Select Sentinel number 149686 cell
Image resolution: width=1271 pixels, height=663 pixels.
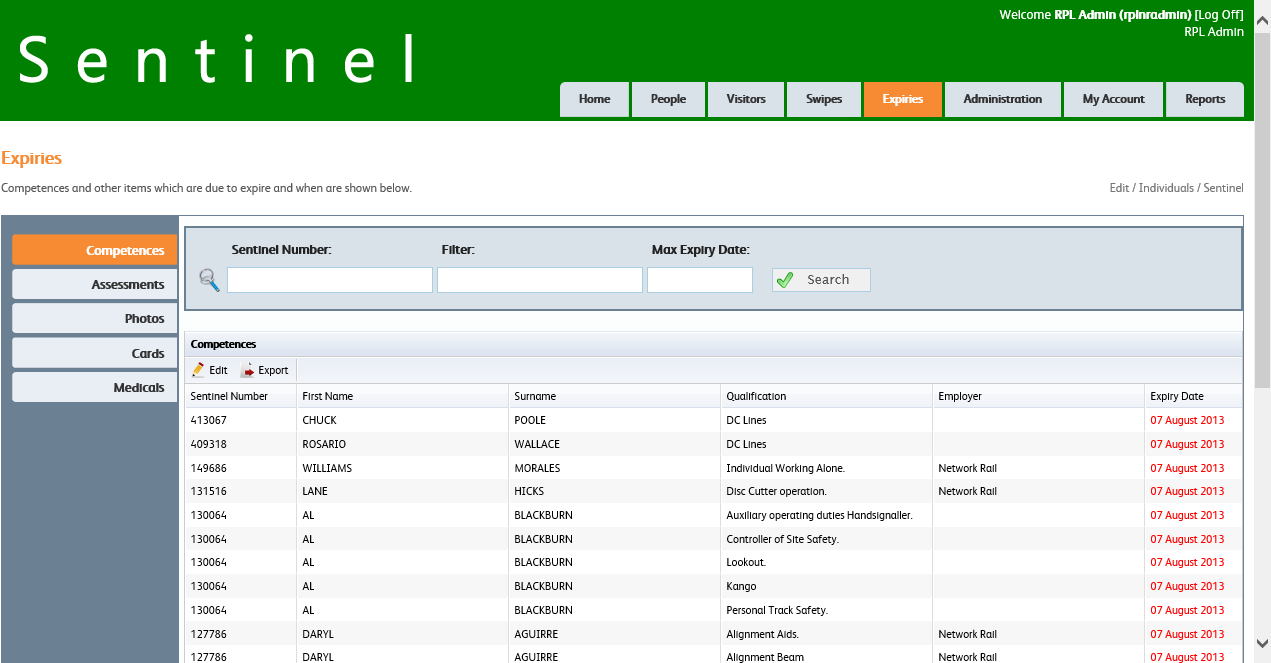(x=241, y=468)
